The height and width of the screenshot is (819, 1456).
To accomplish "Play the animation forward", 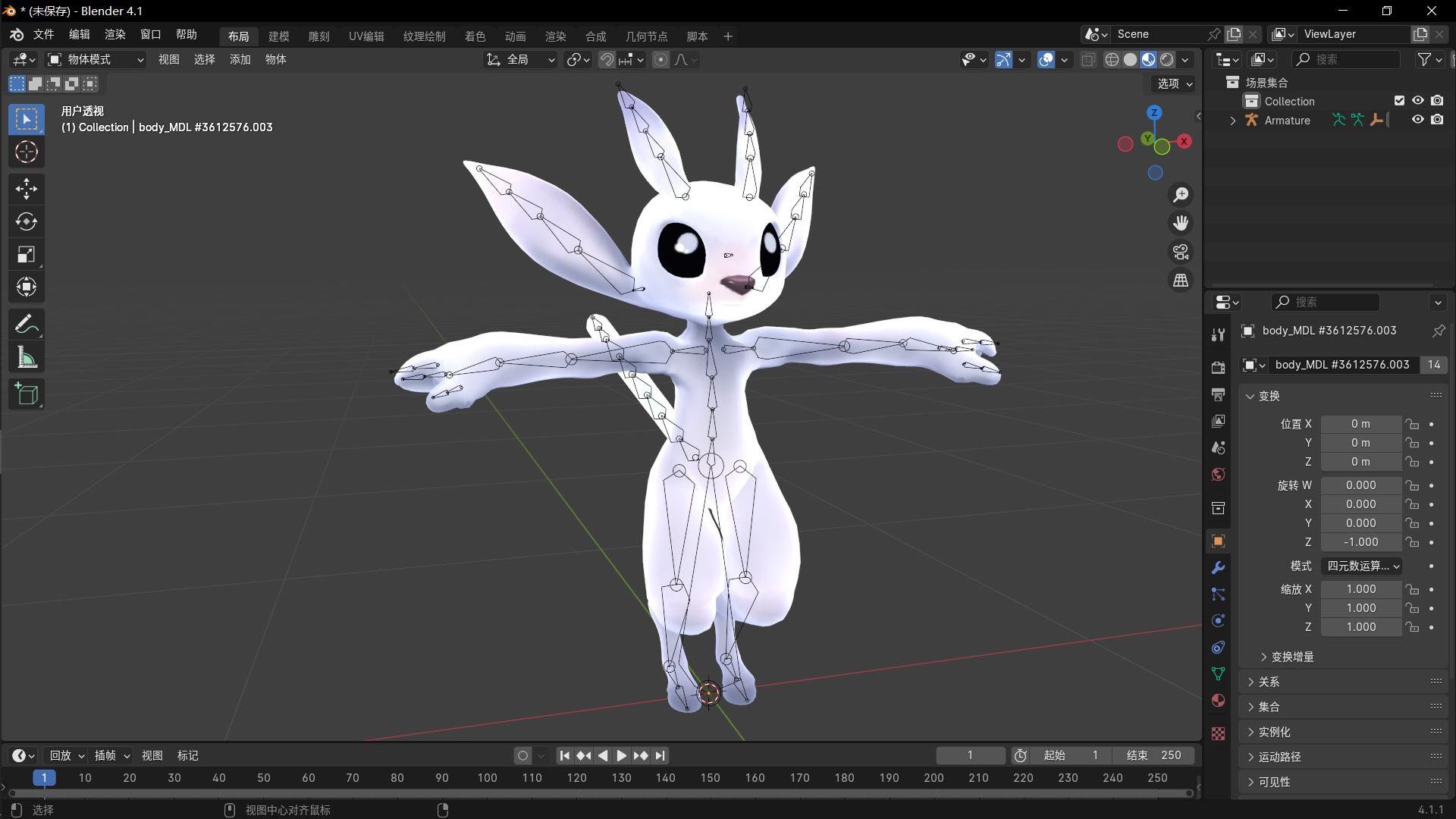I will 622,755.
